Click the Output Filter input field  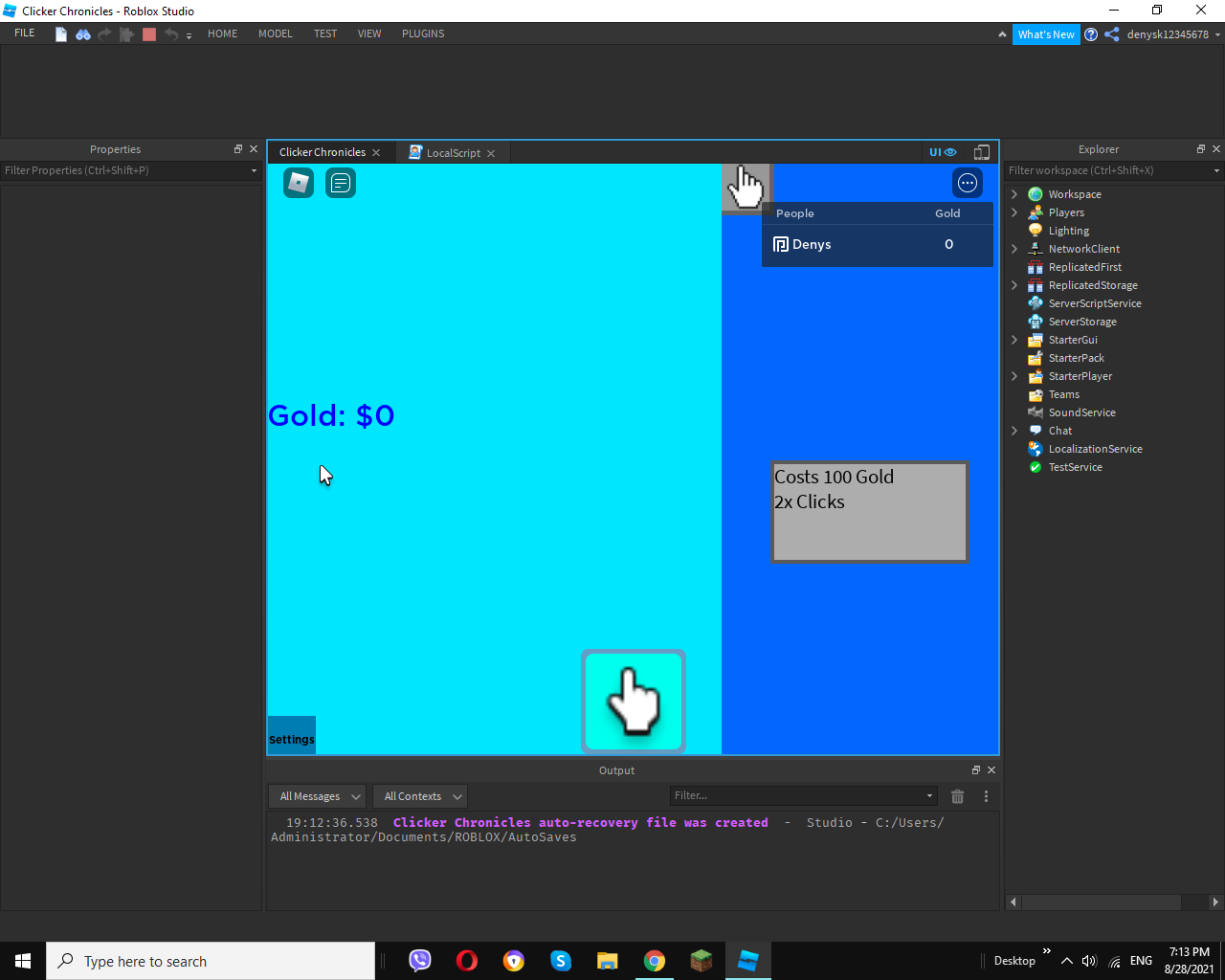803,795
